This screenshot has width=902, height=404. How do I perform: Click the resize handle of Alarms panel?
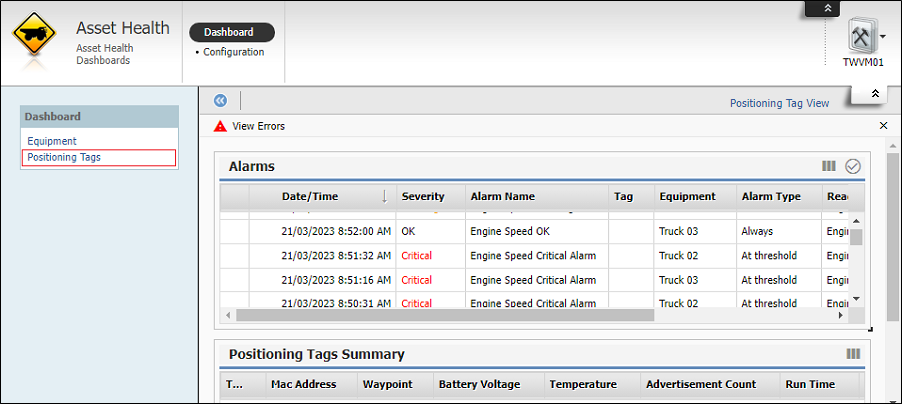tap(870, 329)
